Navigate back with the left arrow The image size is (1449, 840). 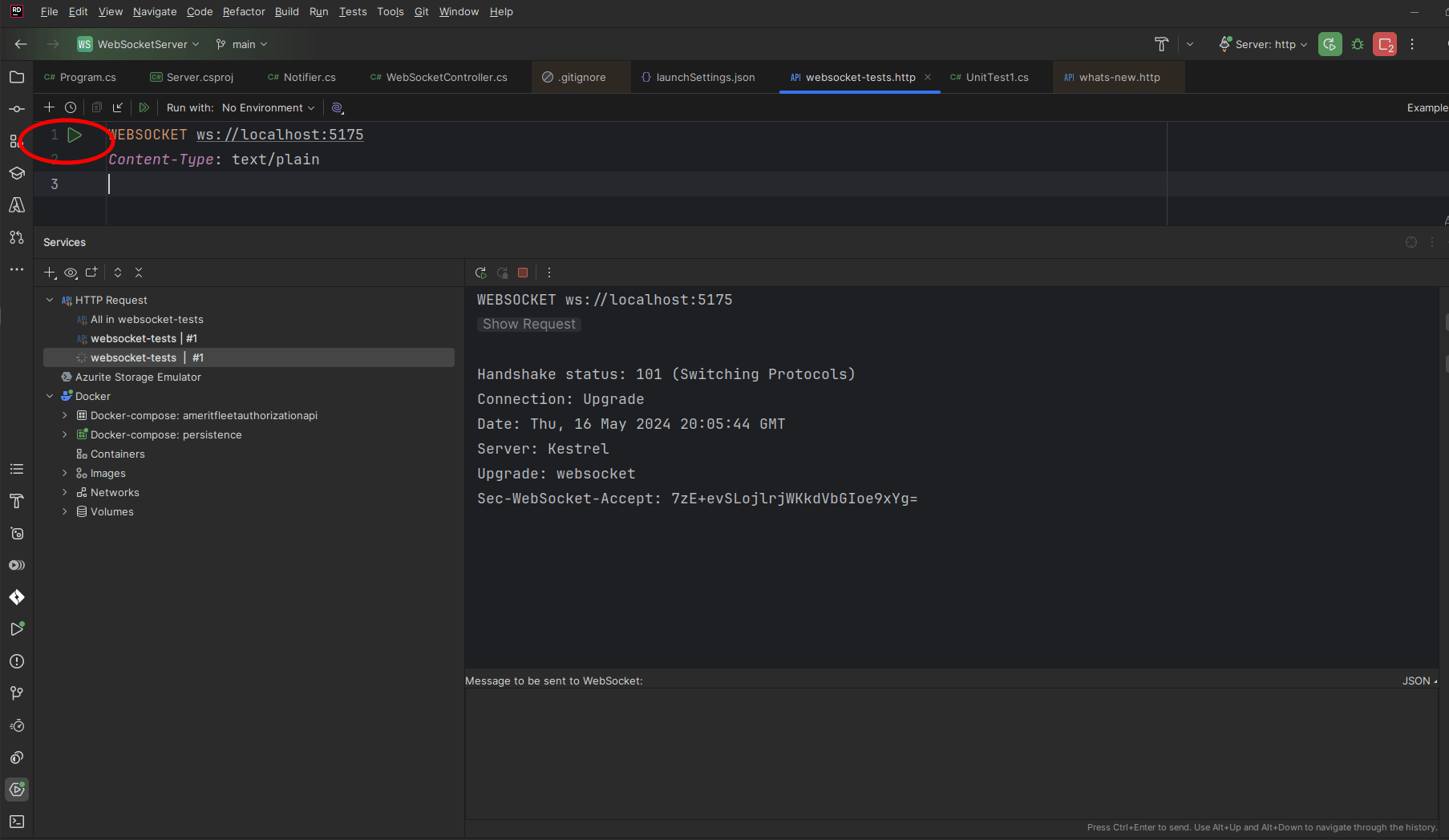[x=21, y=44]
